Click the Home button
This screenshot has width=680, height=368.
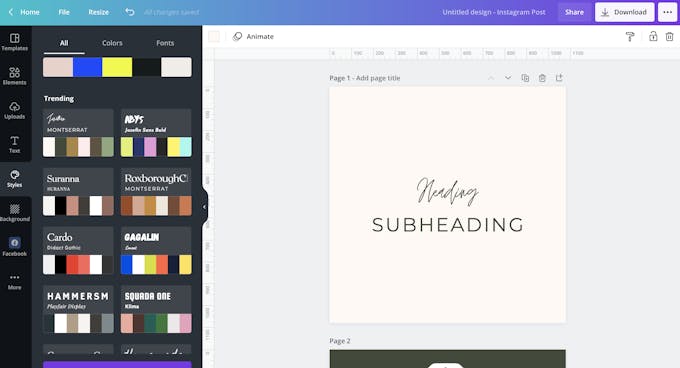(29, 12)
